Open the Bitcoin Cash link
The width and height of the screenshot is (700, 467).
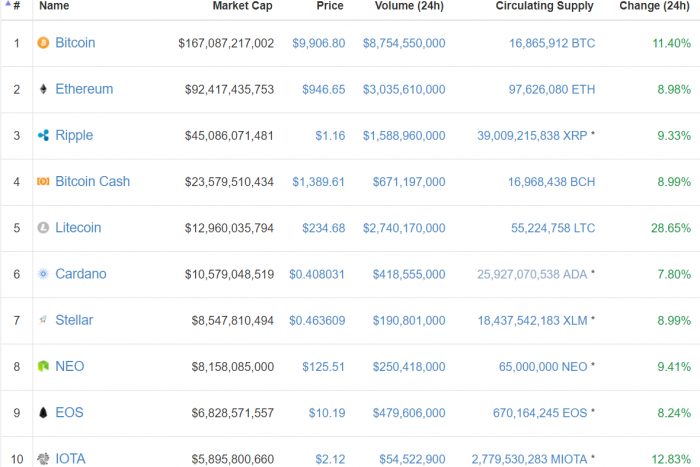(x=92, y=181)
